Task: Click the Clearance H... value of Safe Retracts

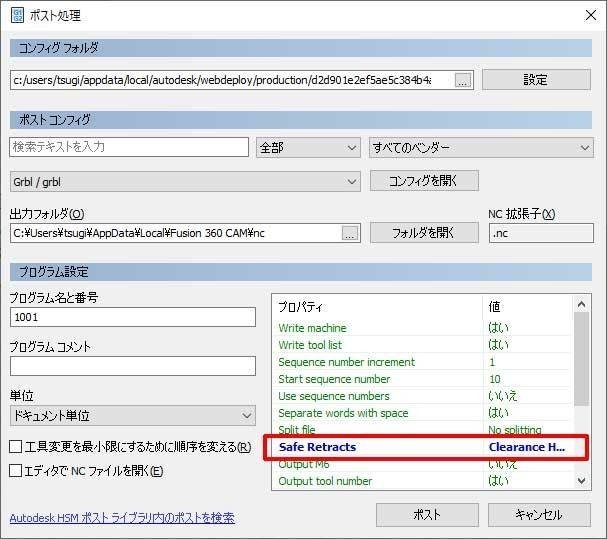Action: point(527,447)
